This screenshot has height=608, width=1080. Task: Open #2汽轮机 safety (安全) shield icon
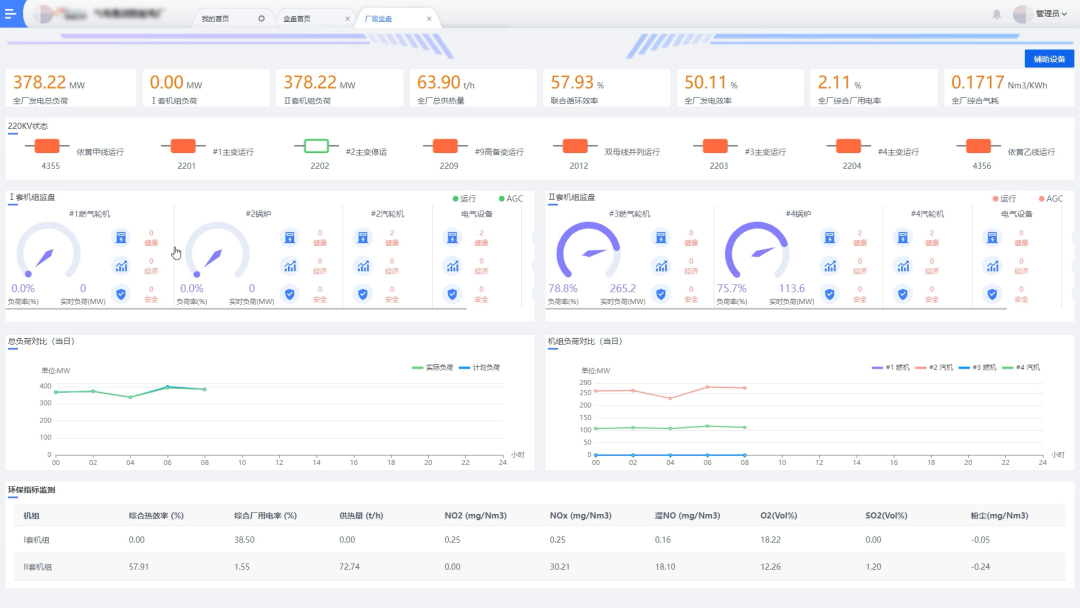(363, 294)
